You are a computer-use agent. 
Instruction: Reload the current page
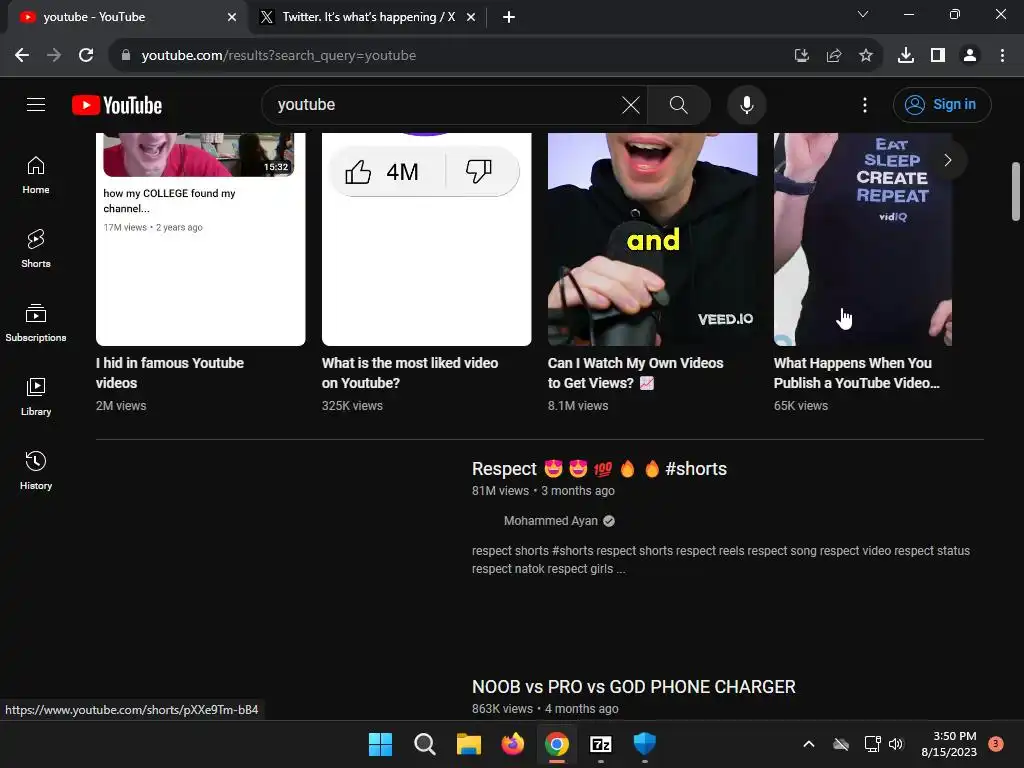point(86,56)
